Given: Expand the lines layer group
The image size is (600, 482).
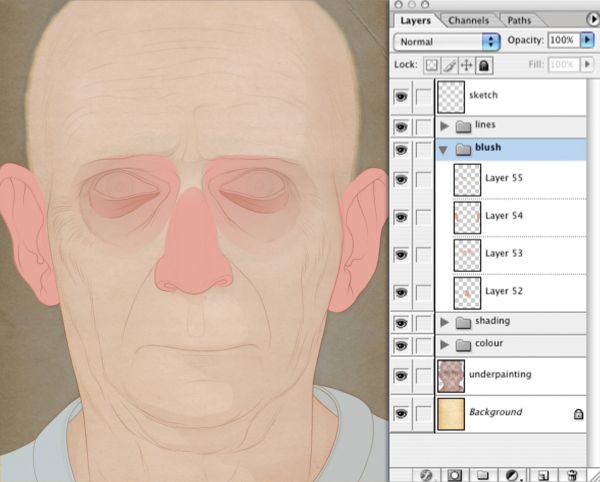Looking at the screenshot, I should click(x=444, y=125).
